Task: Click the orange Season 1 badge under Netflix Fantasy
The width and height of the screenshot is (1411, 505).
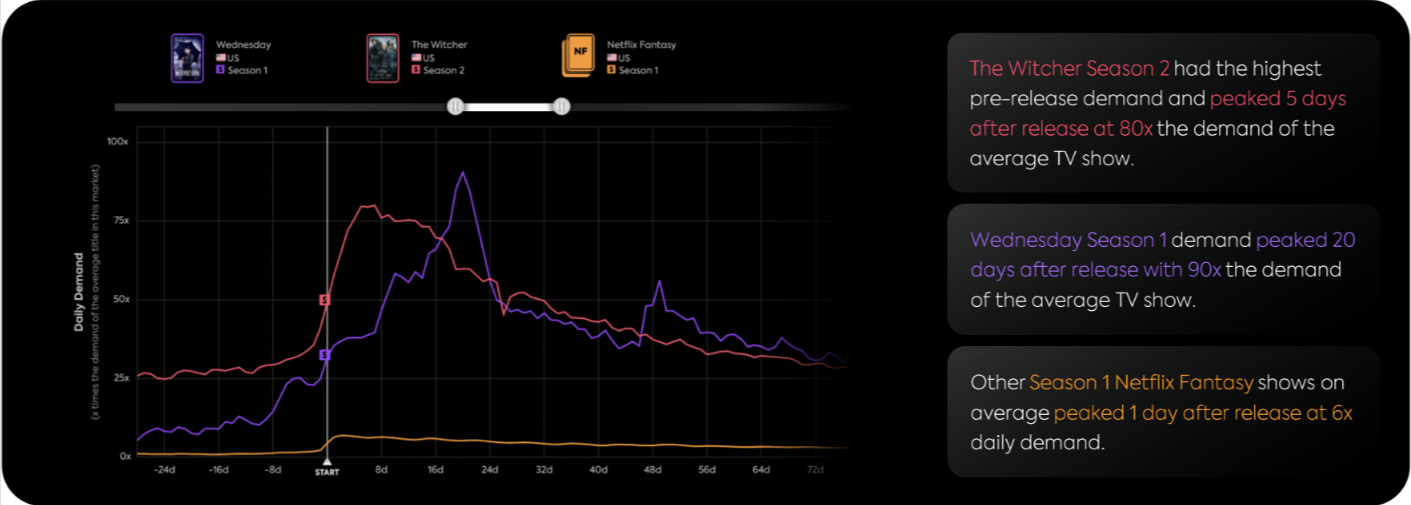Action: 611,70
